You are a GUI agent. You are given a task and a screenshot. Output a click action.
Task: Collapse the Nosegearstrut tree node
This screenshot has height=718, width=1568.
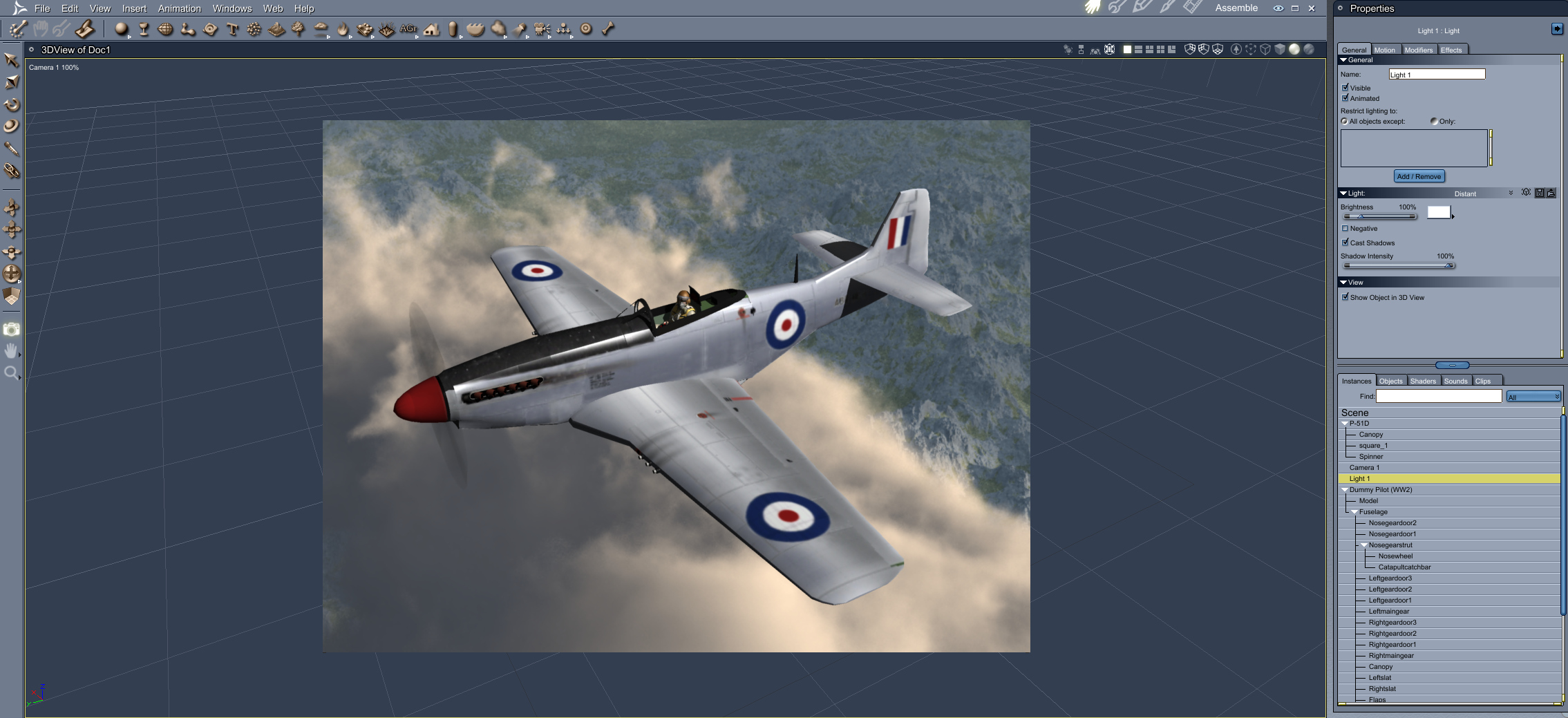pyautogui.click(x=1364, y=545)
